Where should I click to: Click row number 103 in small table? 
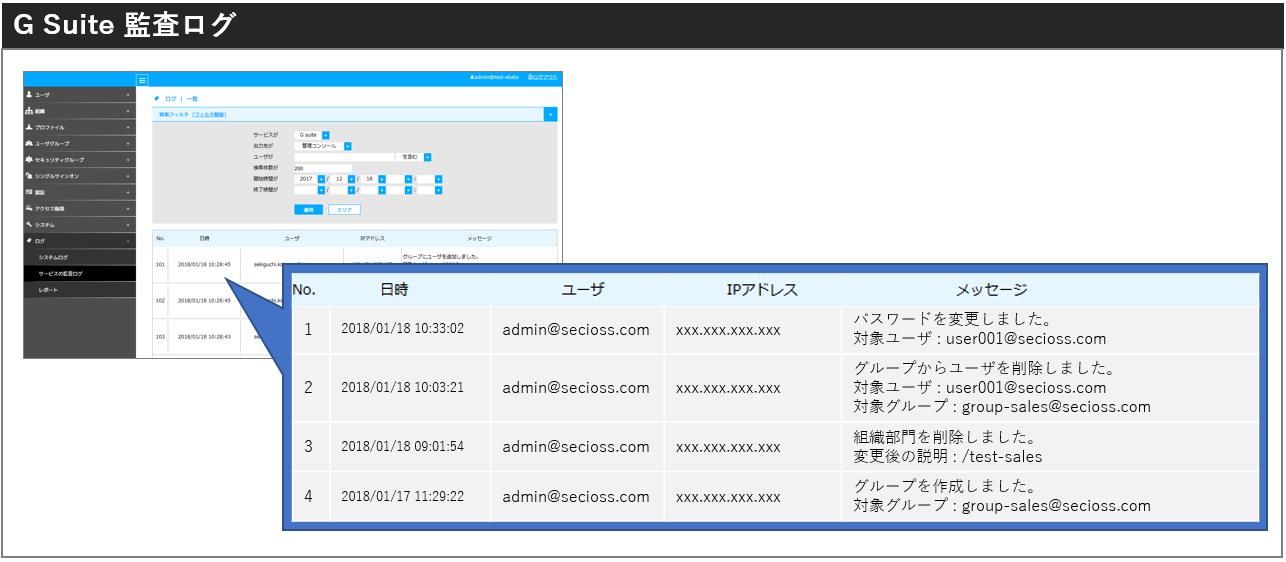pyautogui.click(x=160, y=336)
